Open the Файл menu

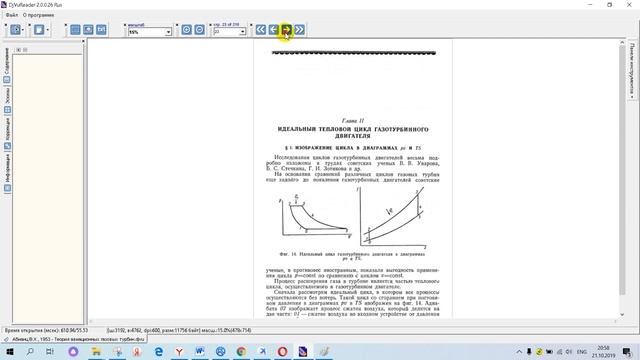11,15
